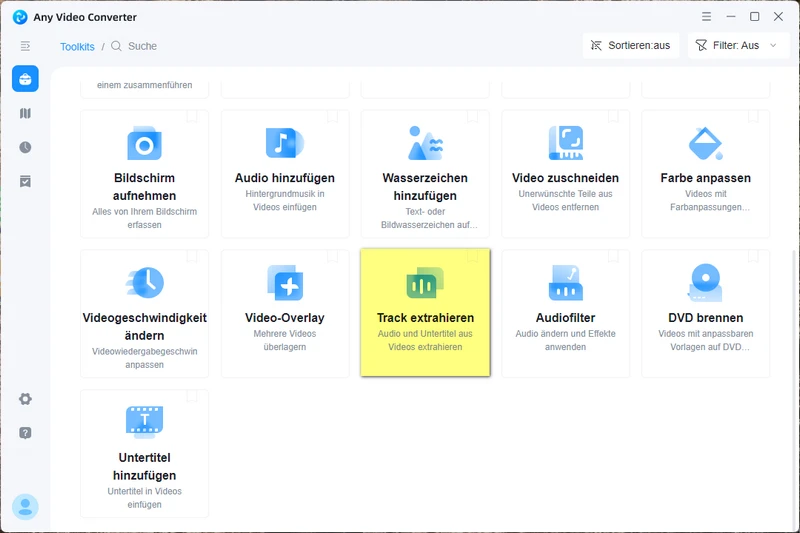The height and width of the screenshot is (533, 800).
Task: Open the hamburger menu in title bar
Action: point(707,17)
